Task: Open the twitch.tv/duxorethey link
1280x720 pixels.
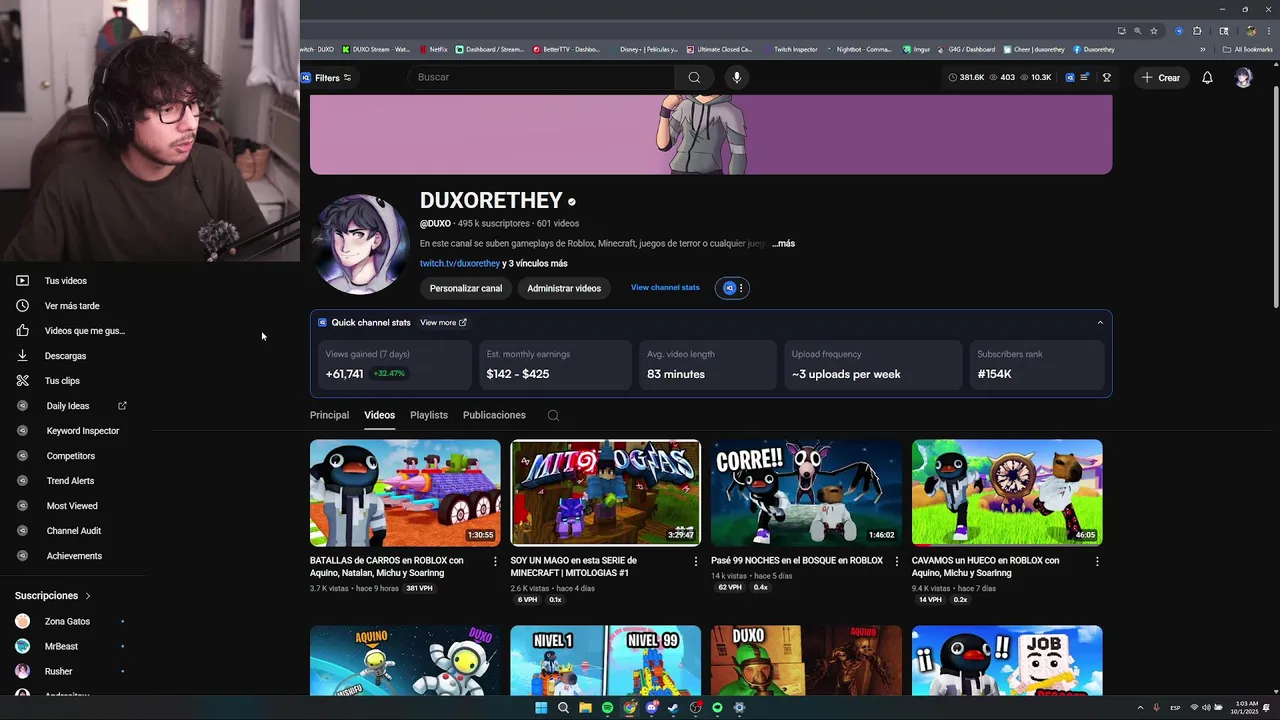Action: [x=460, y=263]
